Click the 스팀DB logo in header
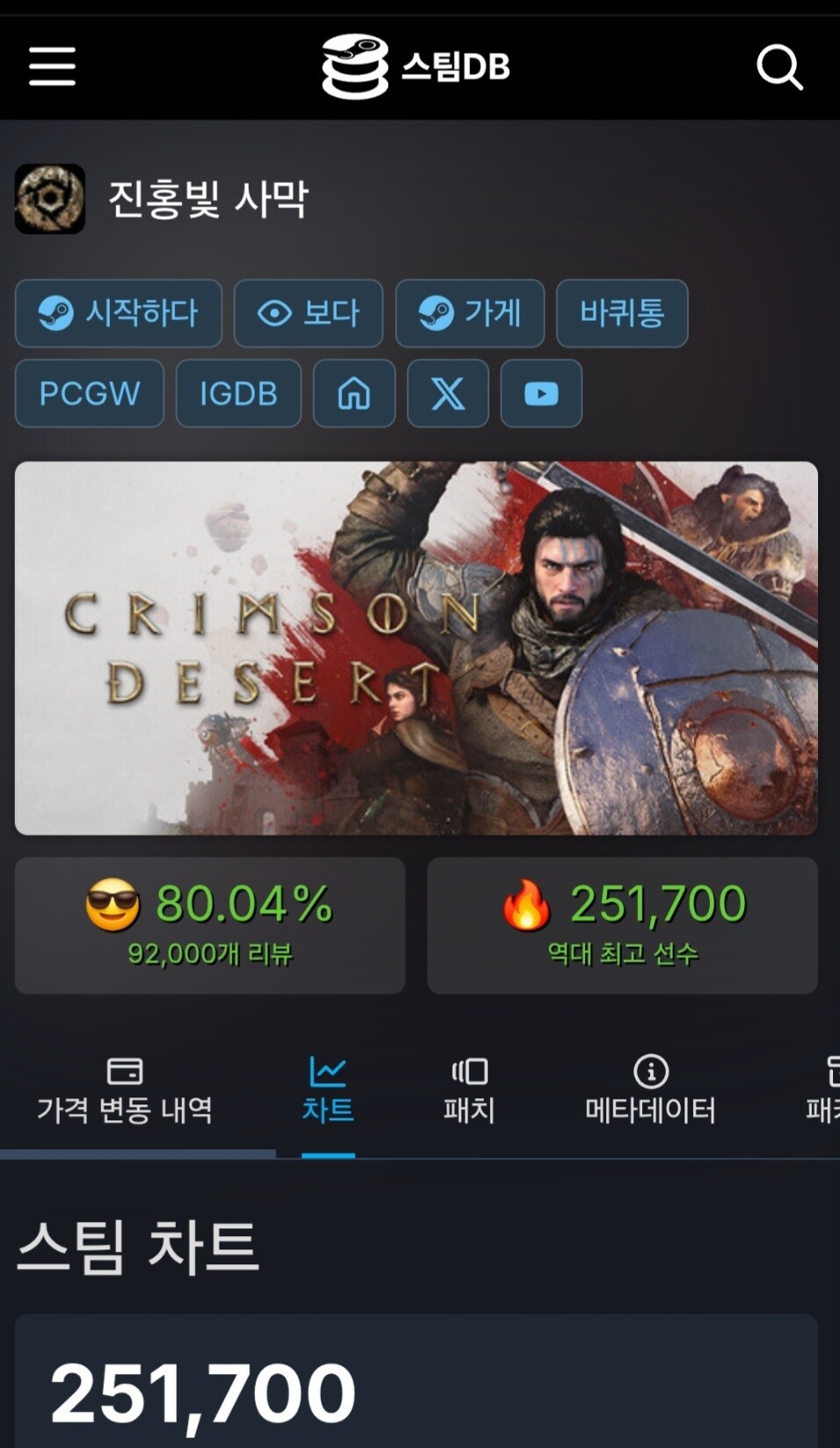 pos(416,67)
